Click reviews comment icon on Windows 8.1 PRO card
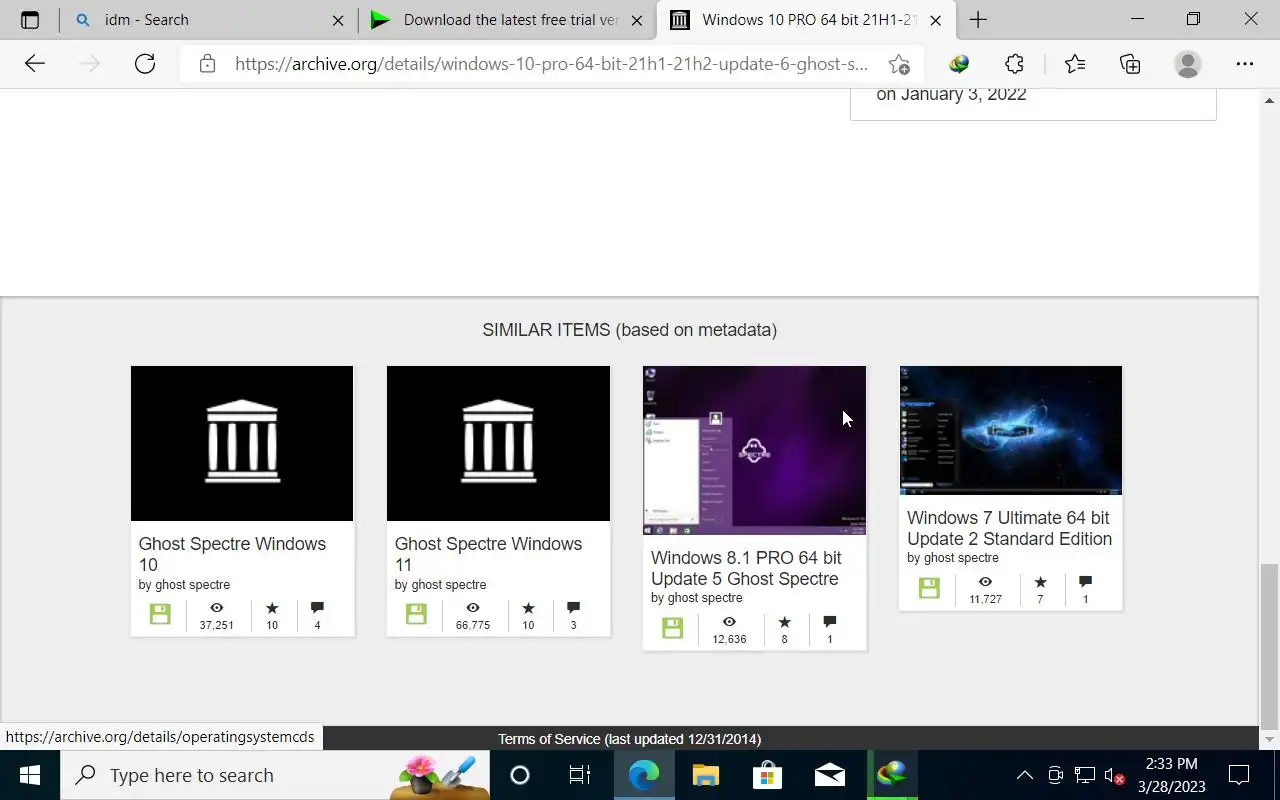The image size is (1280, 800). [829, 622]
